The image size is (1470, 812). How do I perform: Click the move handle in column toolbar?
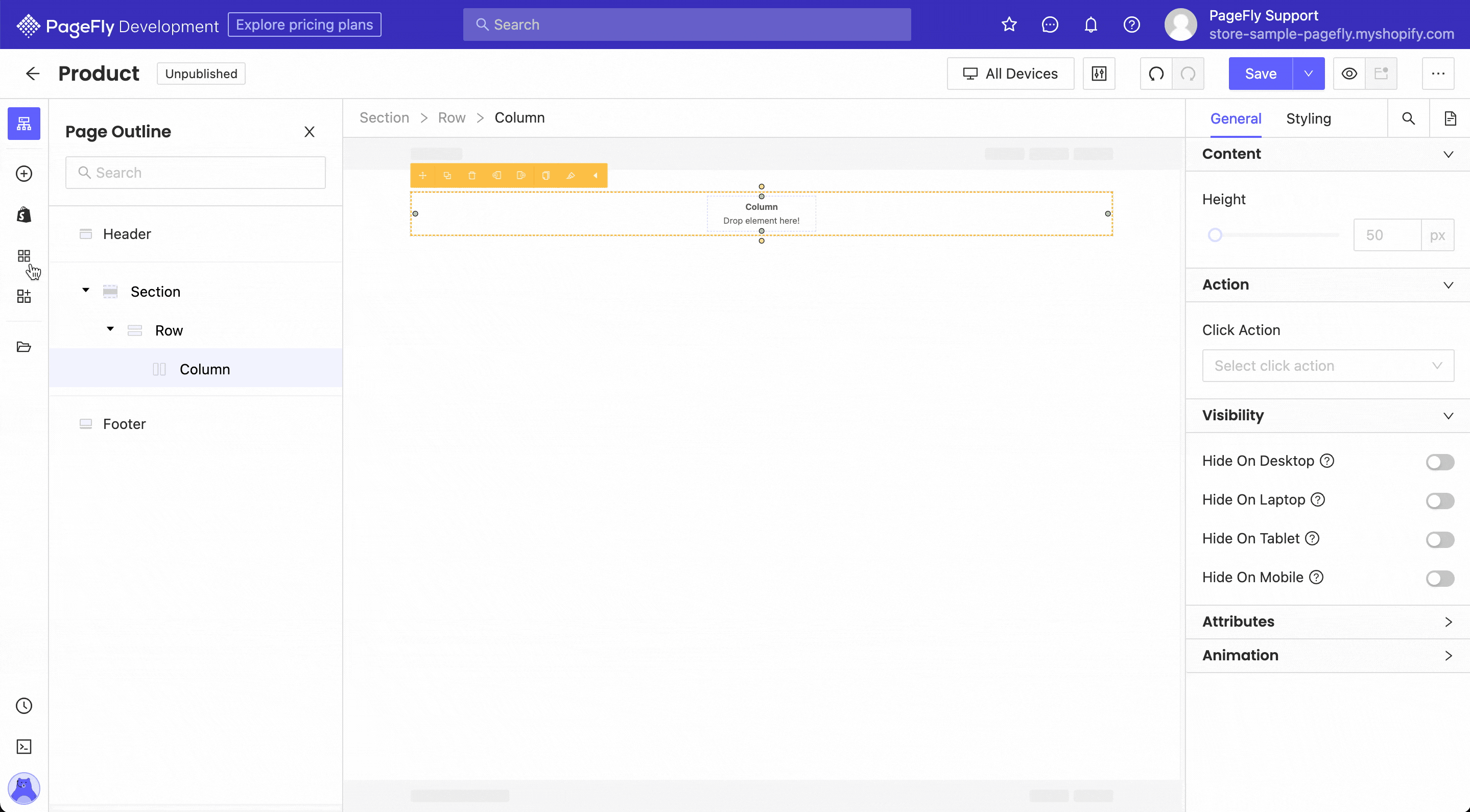(423, 176)
